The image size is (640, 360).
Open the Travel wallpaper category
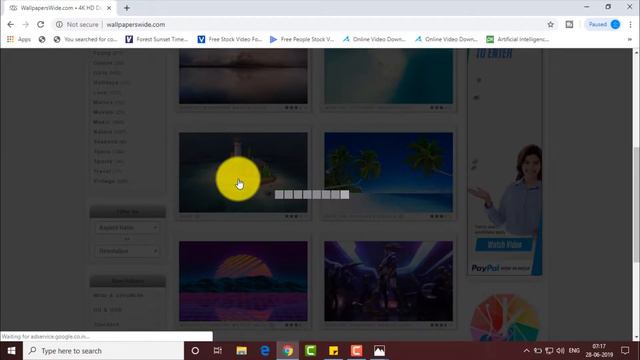pyautogui.click(x=107, y=171)
